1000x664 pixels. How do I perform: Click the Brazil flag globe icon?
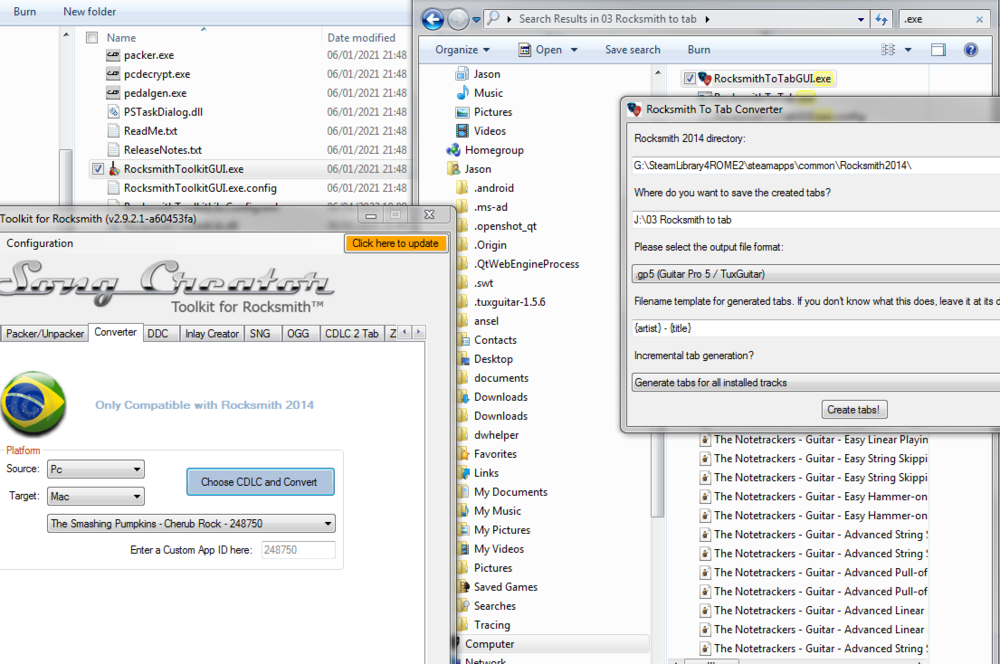34,404
